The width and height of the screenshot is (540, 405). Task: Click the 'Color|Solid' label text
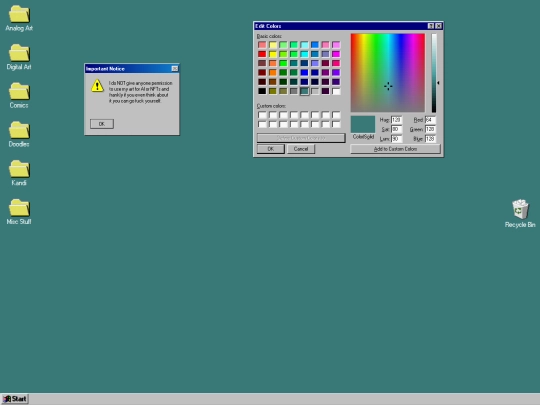pos(363,137)
